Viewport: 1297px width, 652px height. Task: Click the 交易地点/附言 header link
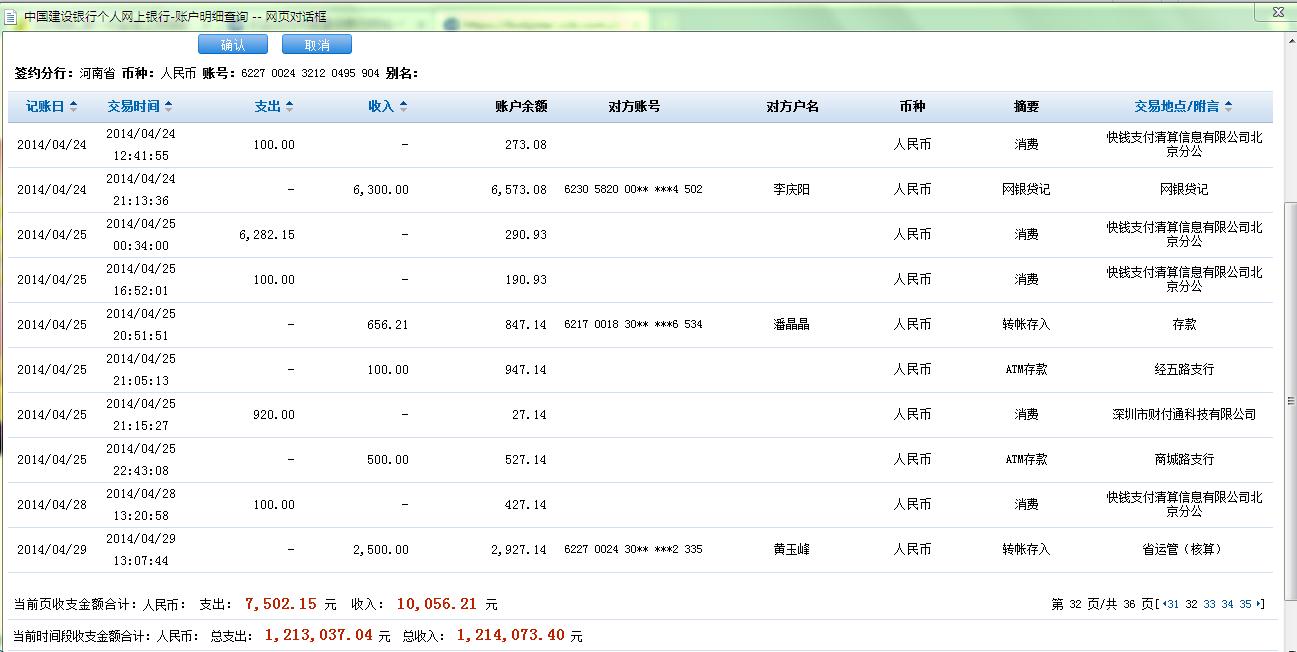1177,107
